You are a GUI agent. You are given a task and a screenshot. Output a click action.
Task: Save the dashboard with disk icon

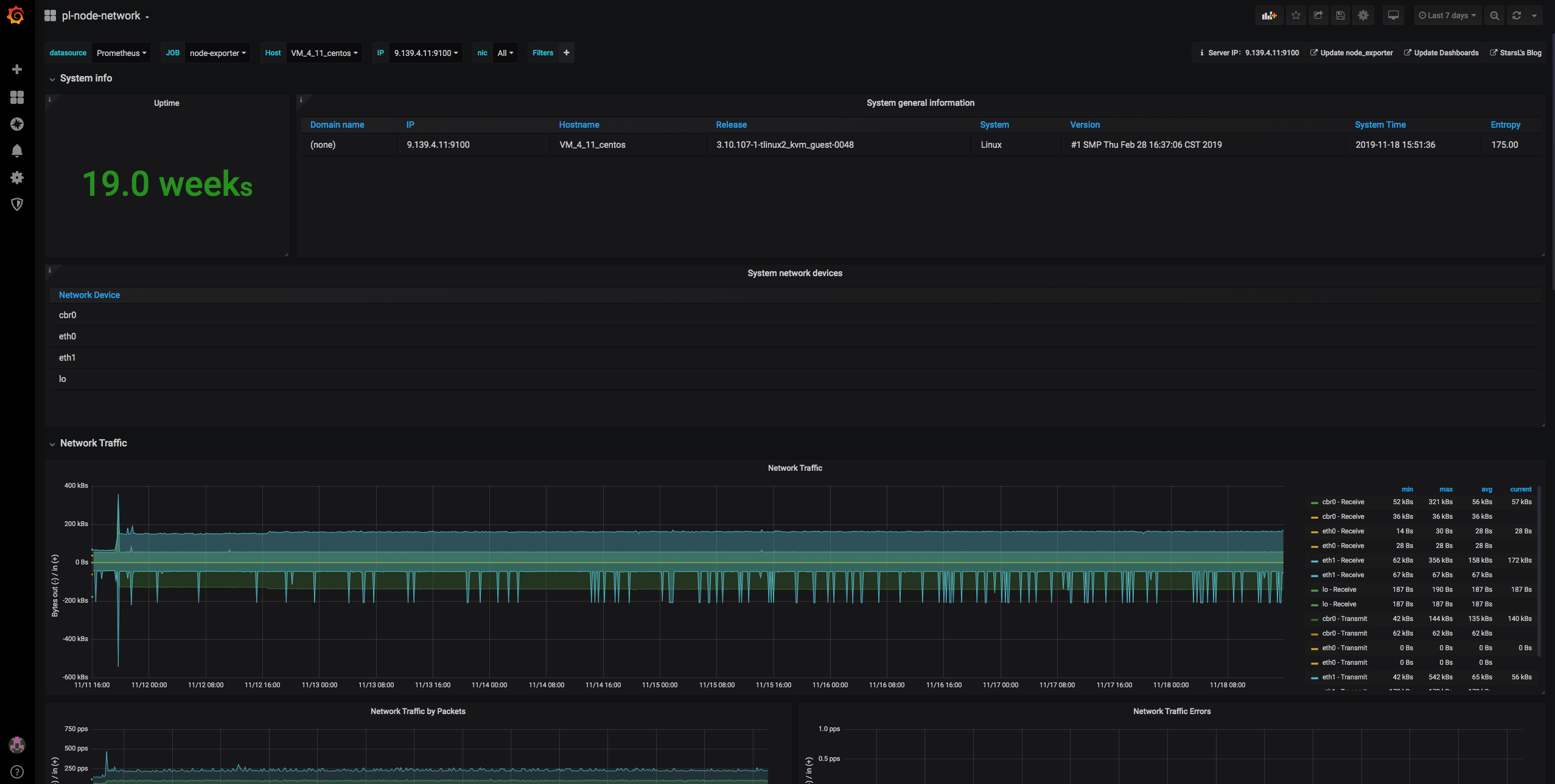(1340, 16)
